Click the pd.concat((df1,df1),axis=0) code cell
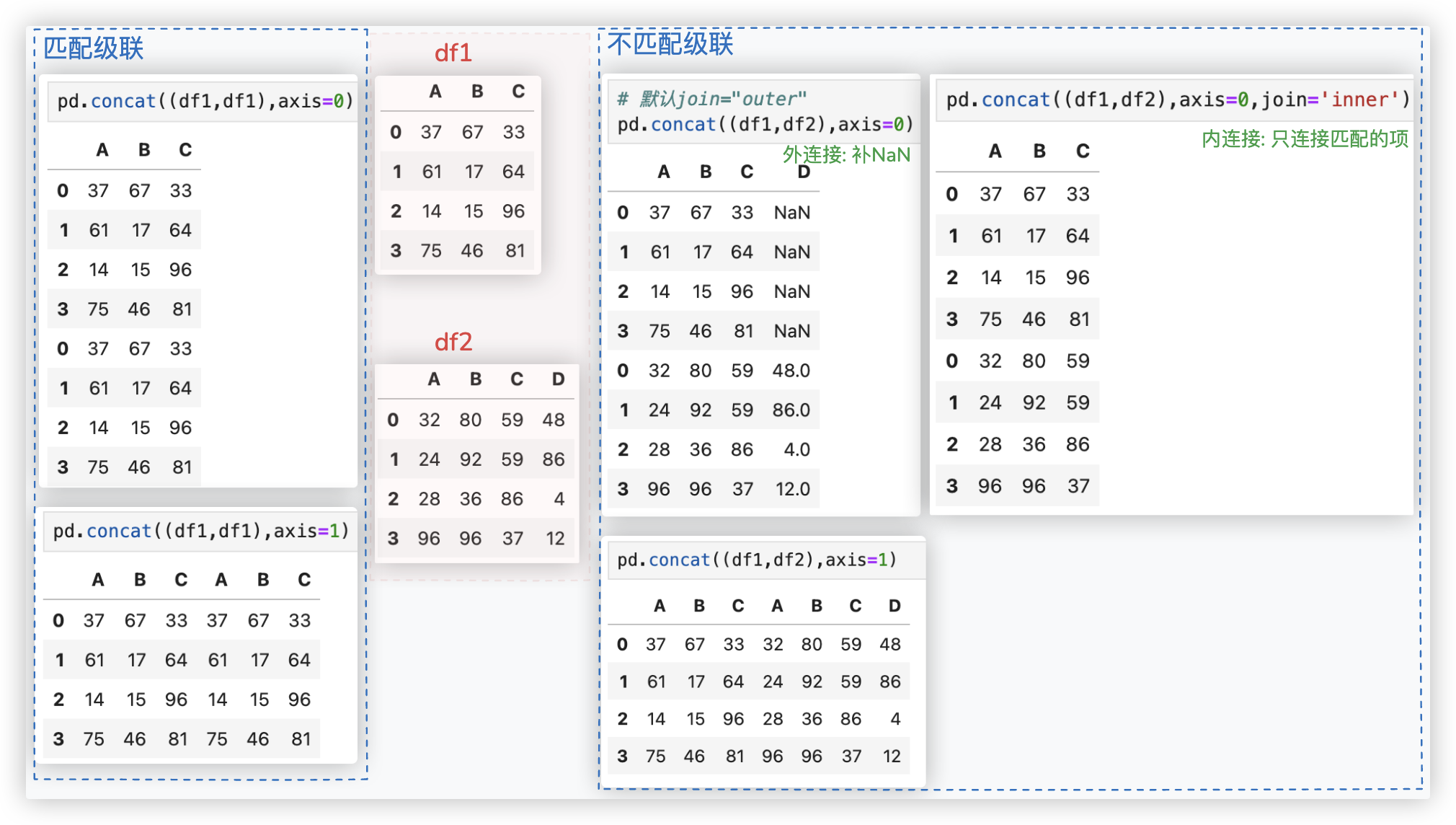1456x825 pixels. 205,101
